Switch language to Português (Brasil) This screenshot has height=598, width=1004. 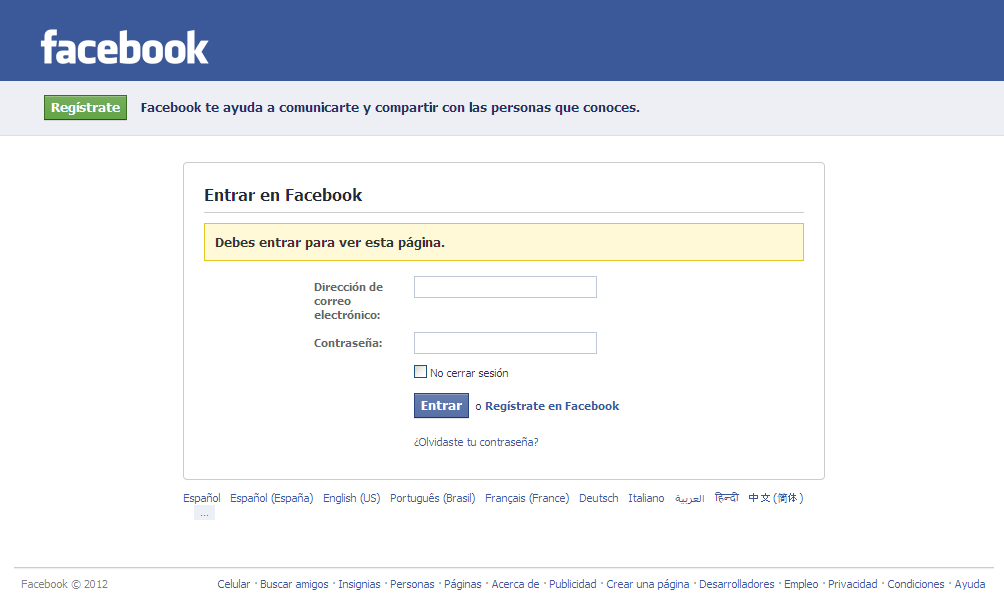(x=432, y=498)
